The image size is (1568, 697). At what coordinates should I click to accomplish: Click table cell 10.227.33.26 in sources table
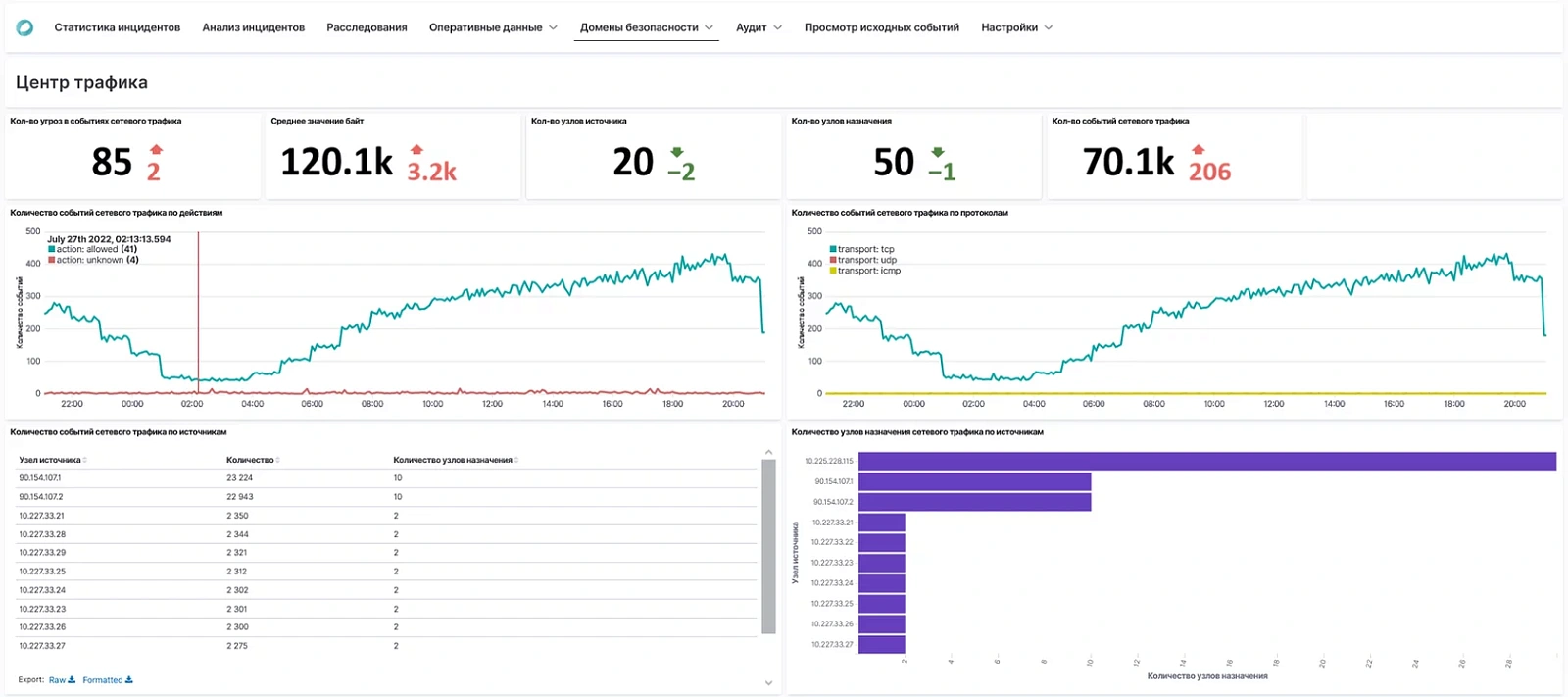pyautogui.click(x=42, y=627)
